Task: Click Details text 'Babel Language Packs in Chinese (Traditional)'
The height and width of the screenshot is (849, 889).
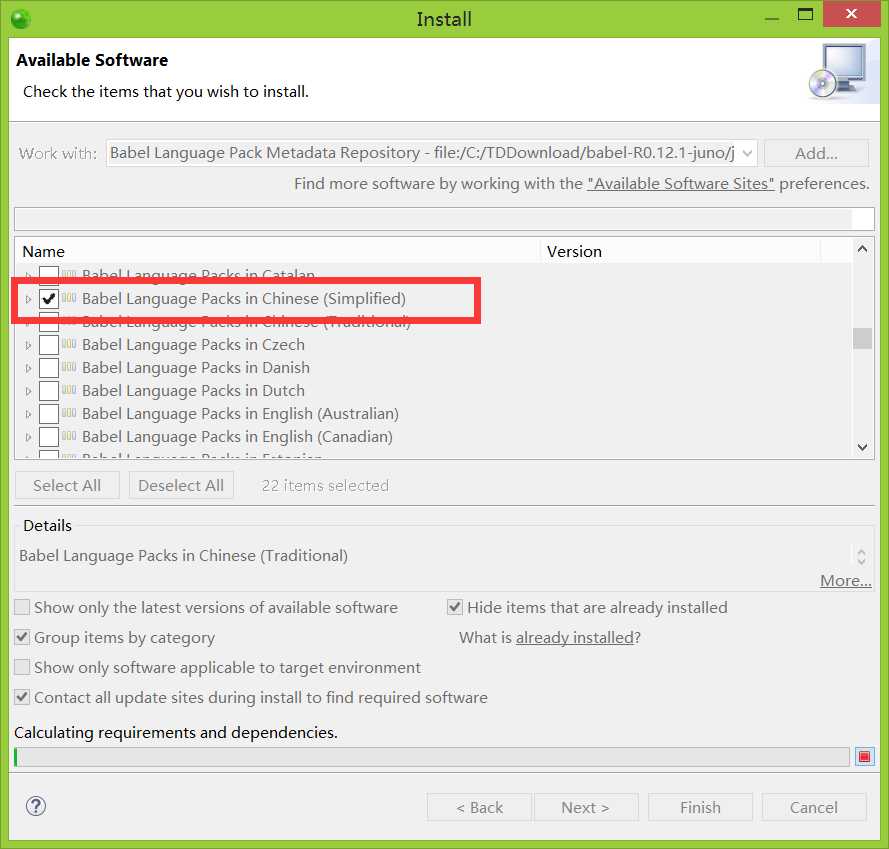Action: 183,556
